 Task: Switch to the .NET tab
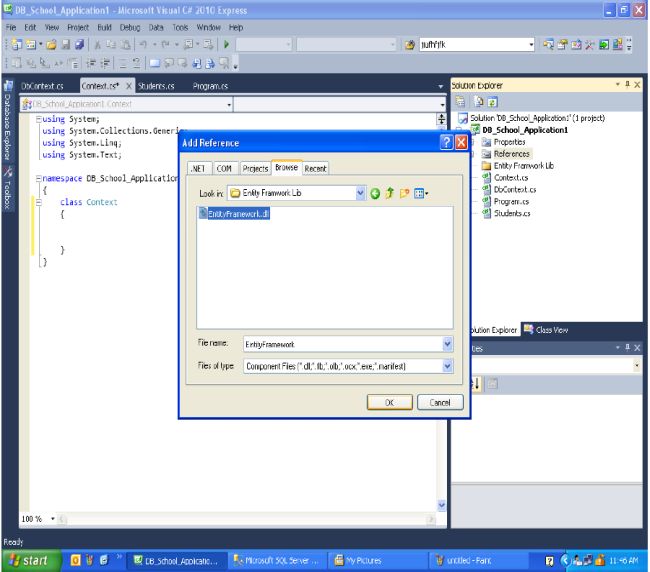197,168
